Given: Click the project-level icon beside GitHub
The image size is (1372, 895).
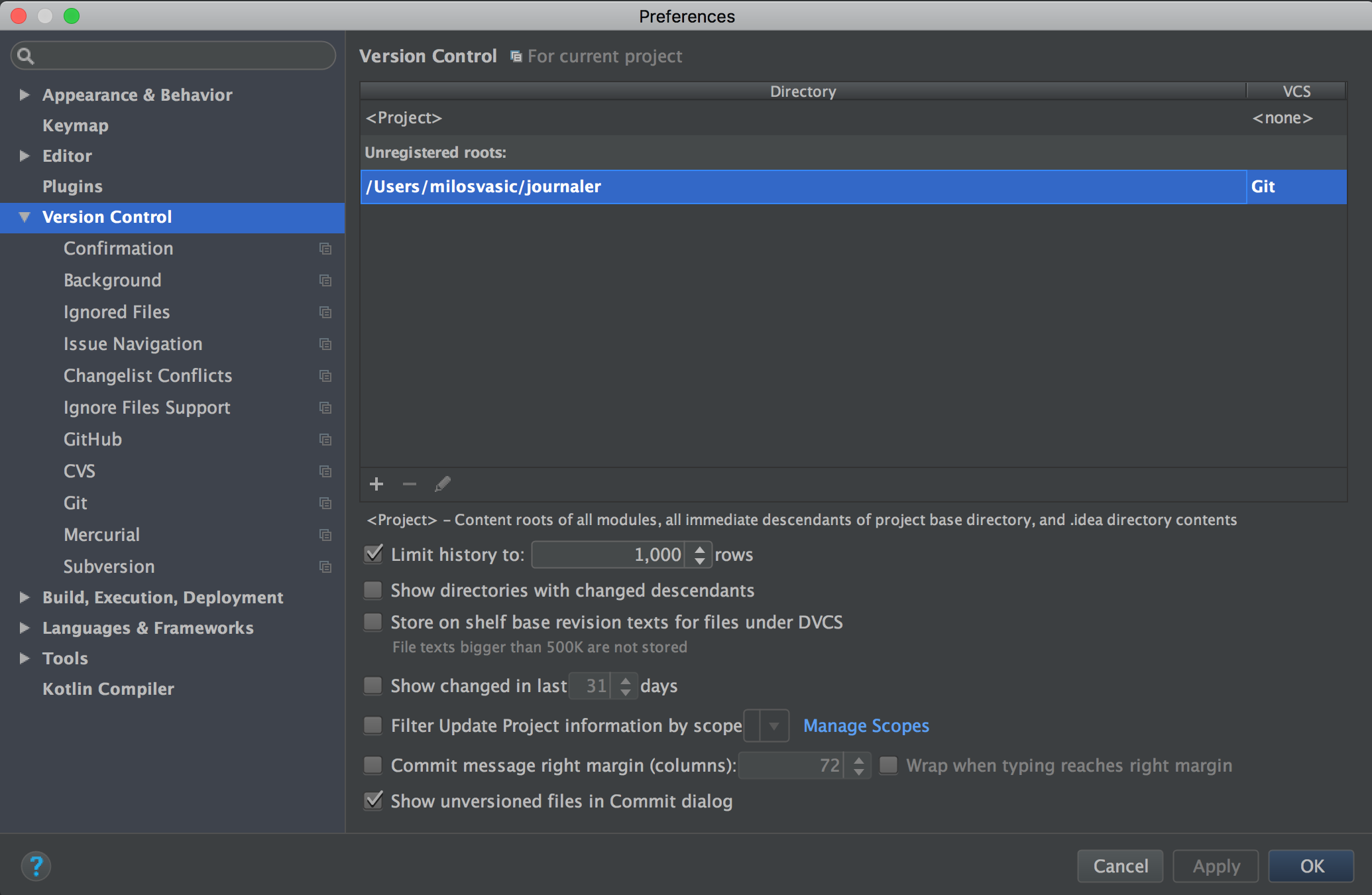Looking at the screenshot, I should click(x=325, y=440).
